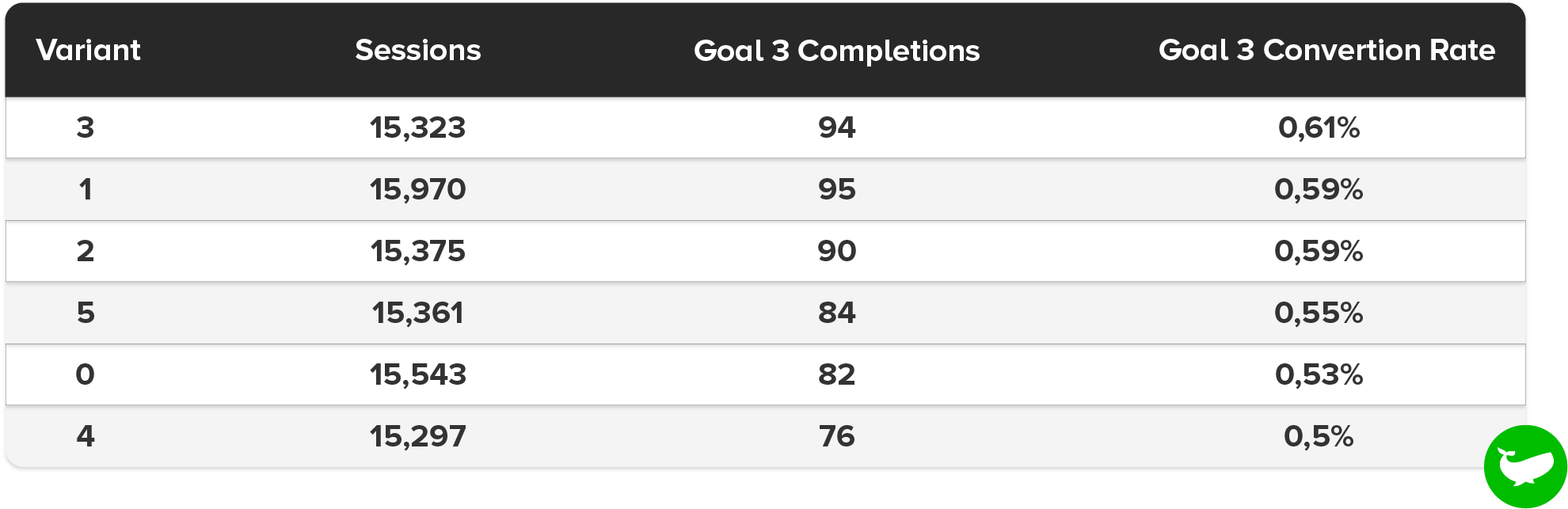Select the Variant 4 row label
The width and height of the screenshot is (1568, 509).
point(85,436)
